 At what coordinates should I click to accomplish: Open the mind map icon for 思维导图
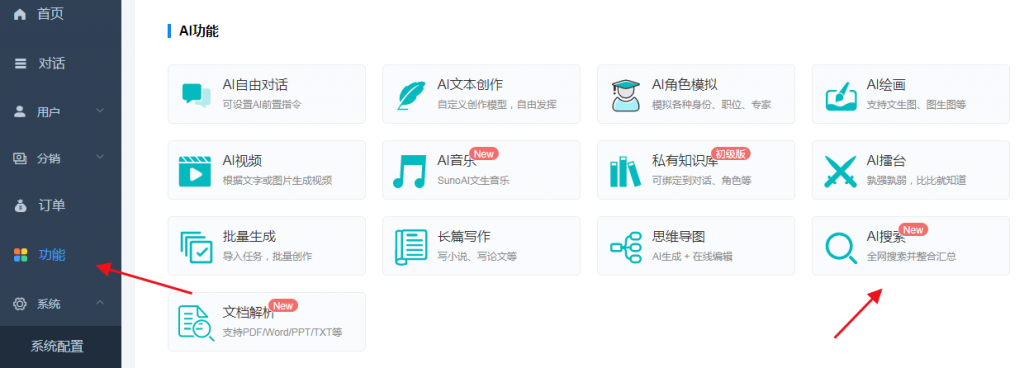(626, 247)
